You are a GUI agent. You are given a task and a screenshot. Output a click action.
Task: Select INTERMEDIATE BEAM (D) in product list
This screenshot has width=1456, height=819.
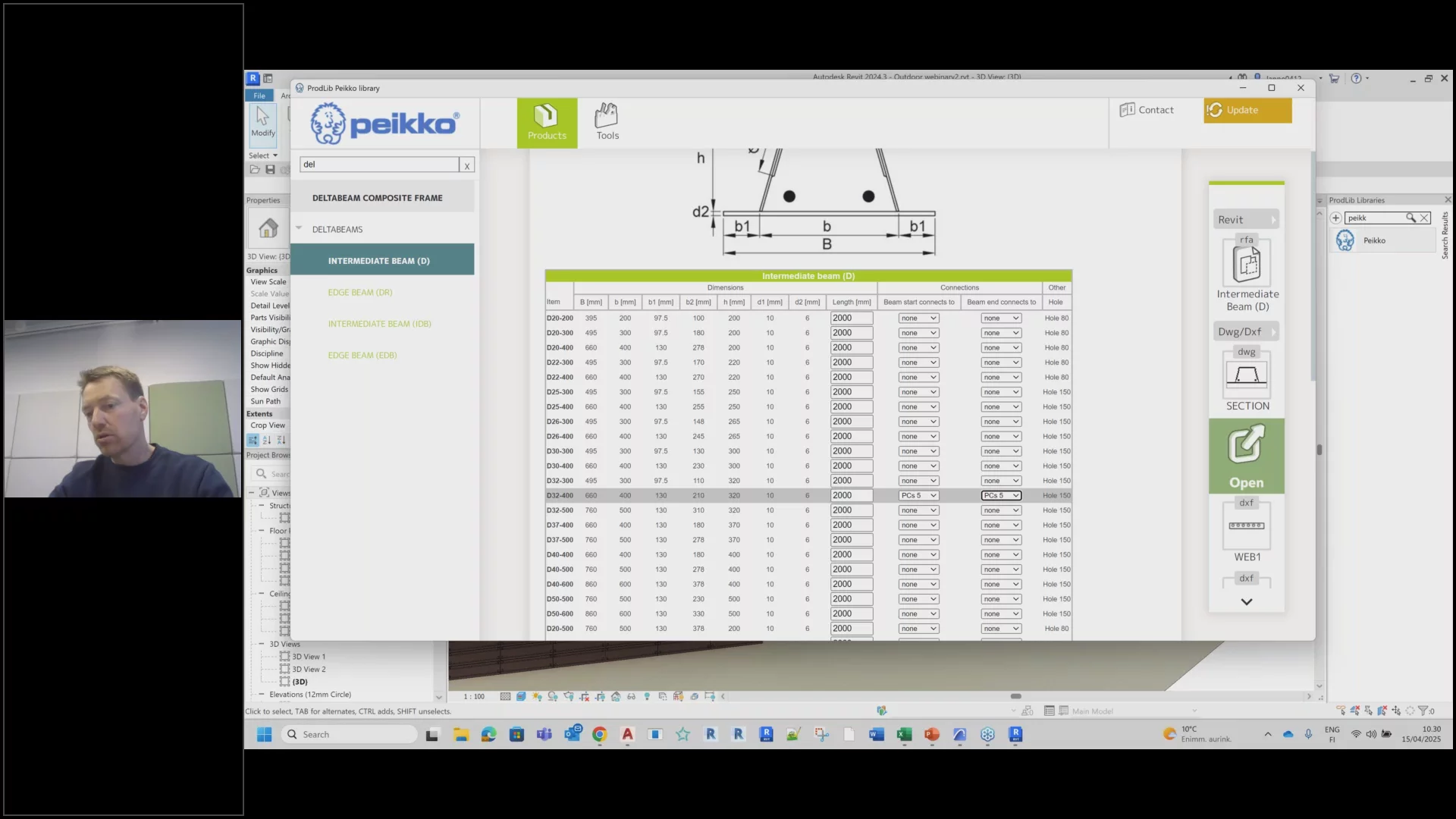pyautogui.click(x=382, y=260)
